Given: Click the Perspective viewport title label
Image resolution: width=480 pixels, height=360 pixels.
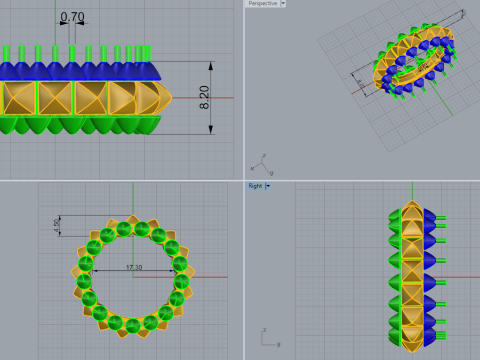Looking at the screenshot, I should (262, 3).
